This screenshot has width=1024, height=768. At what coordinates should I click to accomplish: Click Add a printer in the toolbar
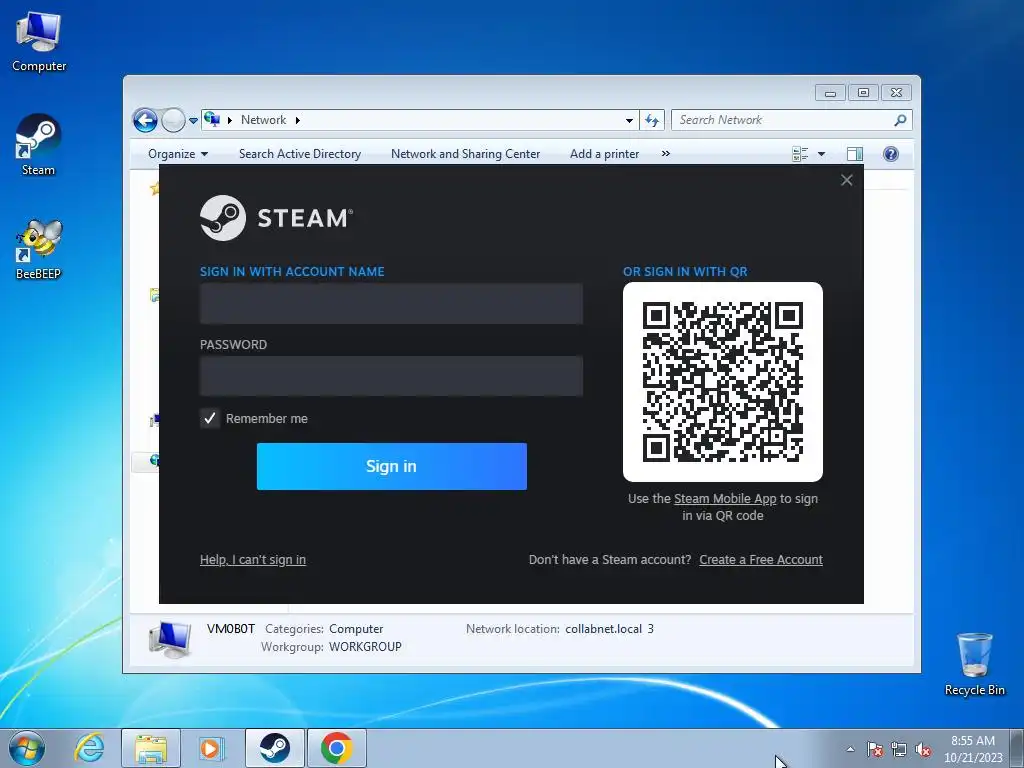pos(605,154)
